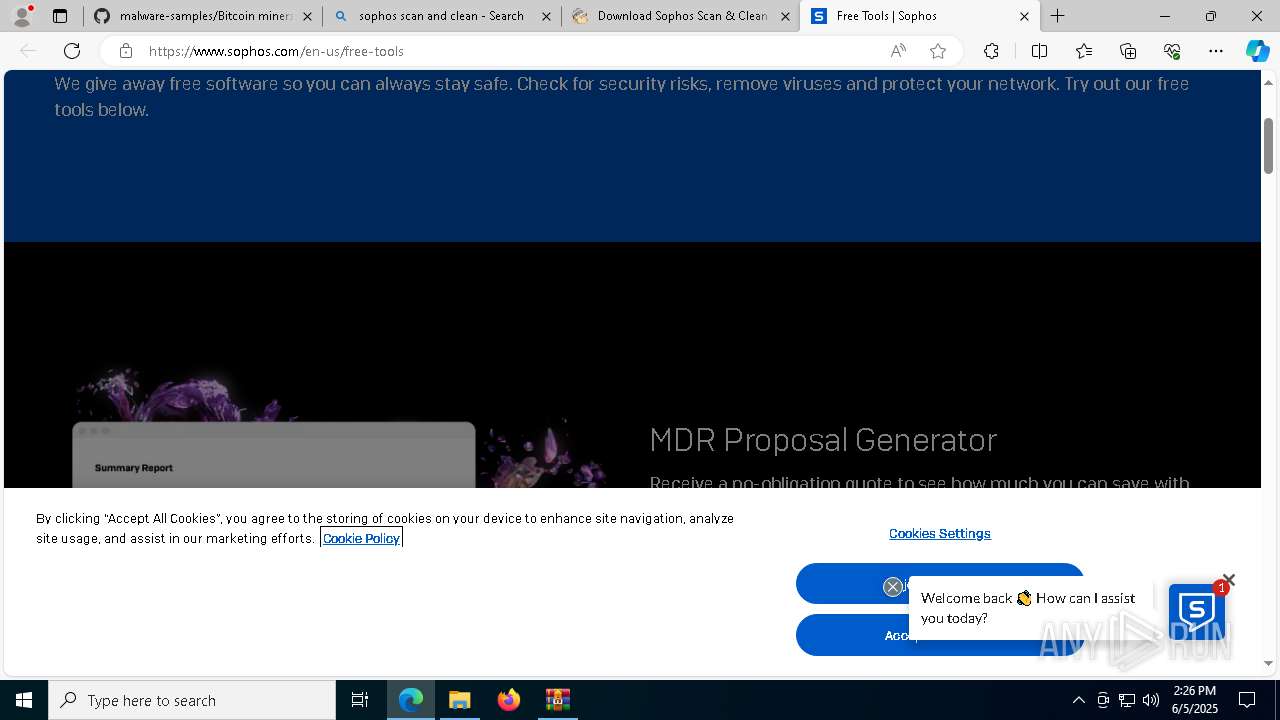The image size is (1280, 720).
Task: Click the scrollbar up arrow
Action: point(1269,81)
